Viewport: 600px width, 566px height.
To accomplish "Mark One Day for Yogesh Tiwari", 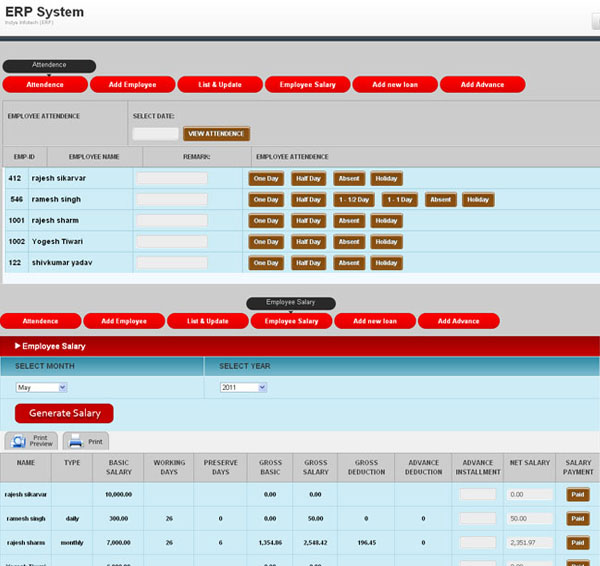I will coord(266,242).
